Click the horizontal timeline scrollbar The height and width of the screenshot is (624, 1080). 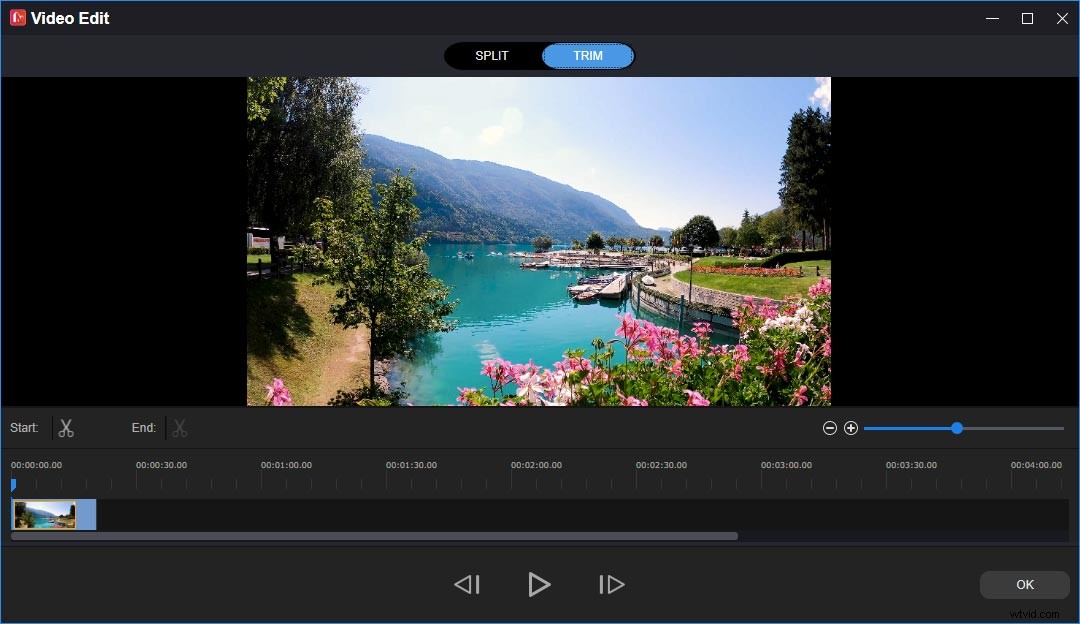(373, 535)
